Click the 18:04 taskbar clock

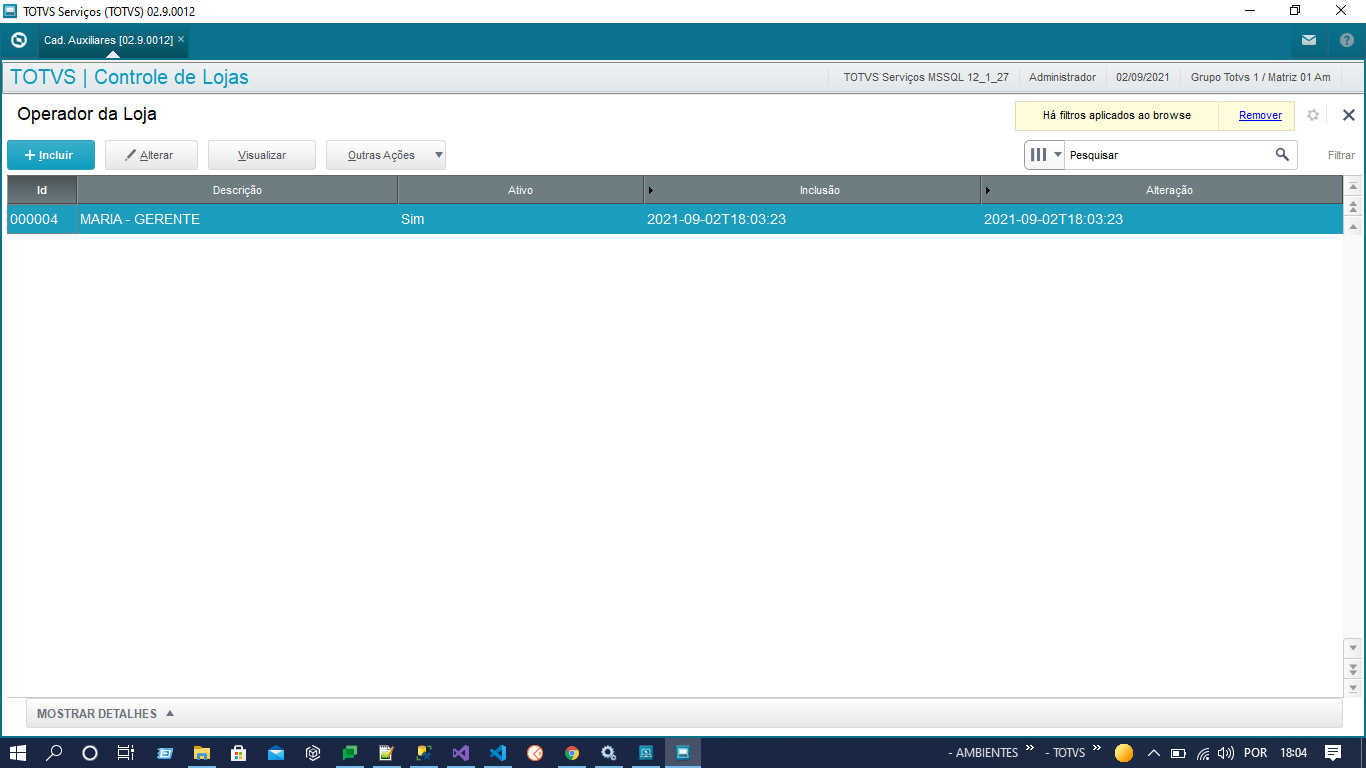[x=1294, y=753]
